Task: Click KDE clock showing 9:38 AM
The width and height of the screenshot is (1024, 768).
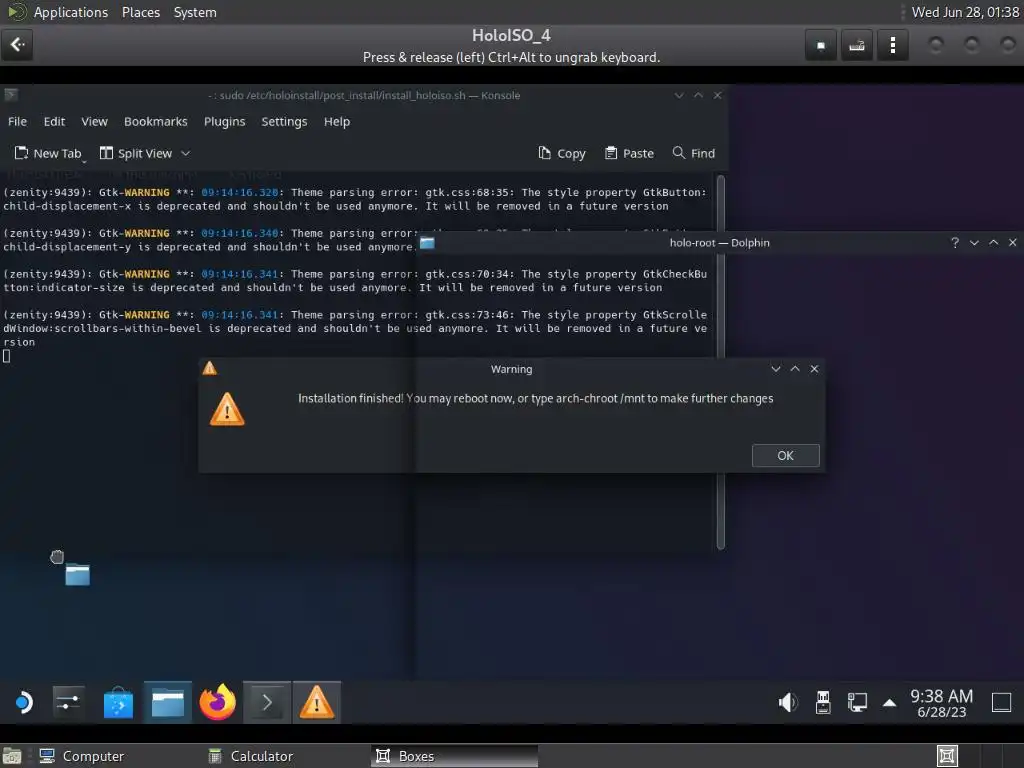Action: [942, 703]
